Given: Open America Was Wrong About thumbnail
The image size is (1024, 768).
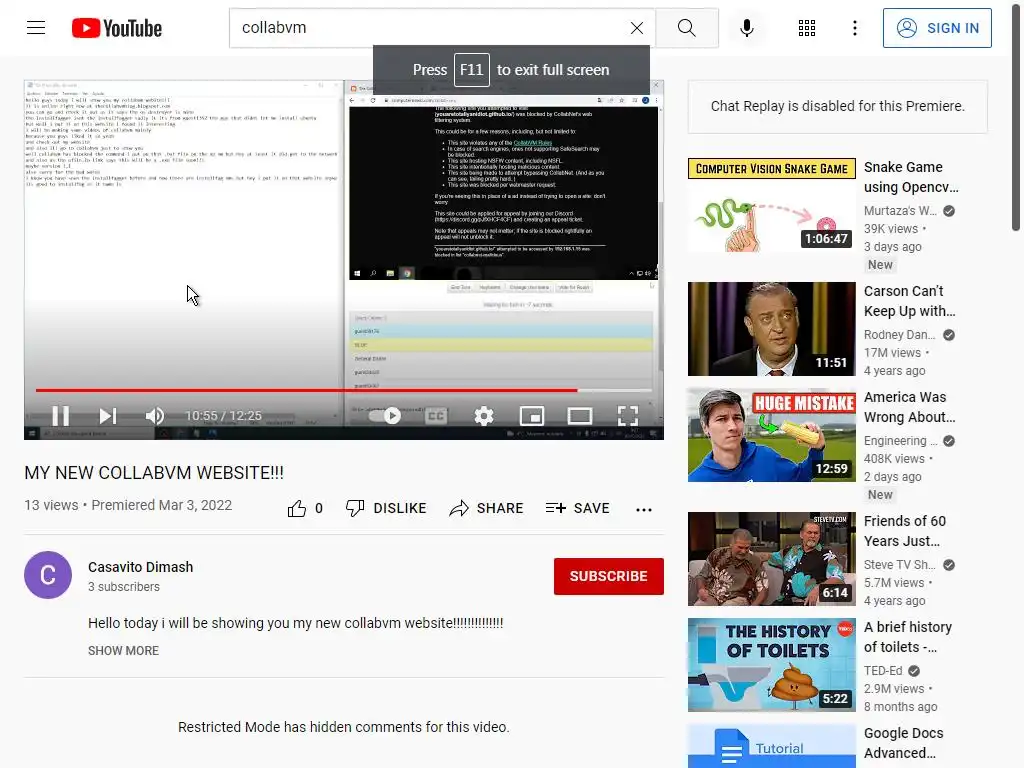Looking at the screenshot, I should [771, 435].
